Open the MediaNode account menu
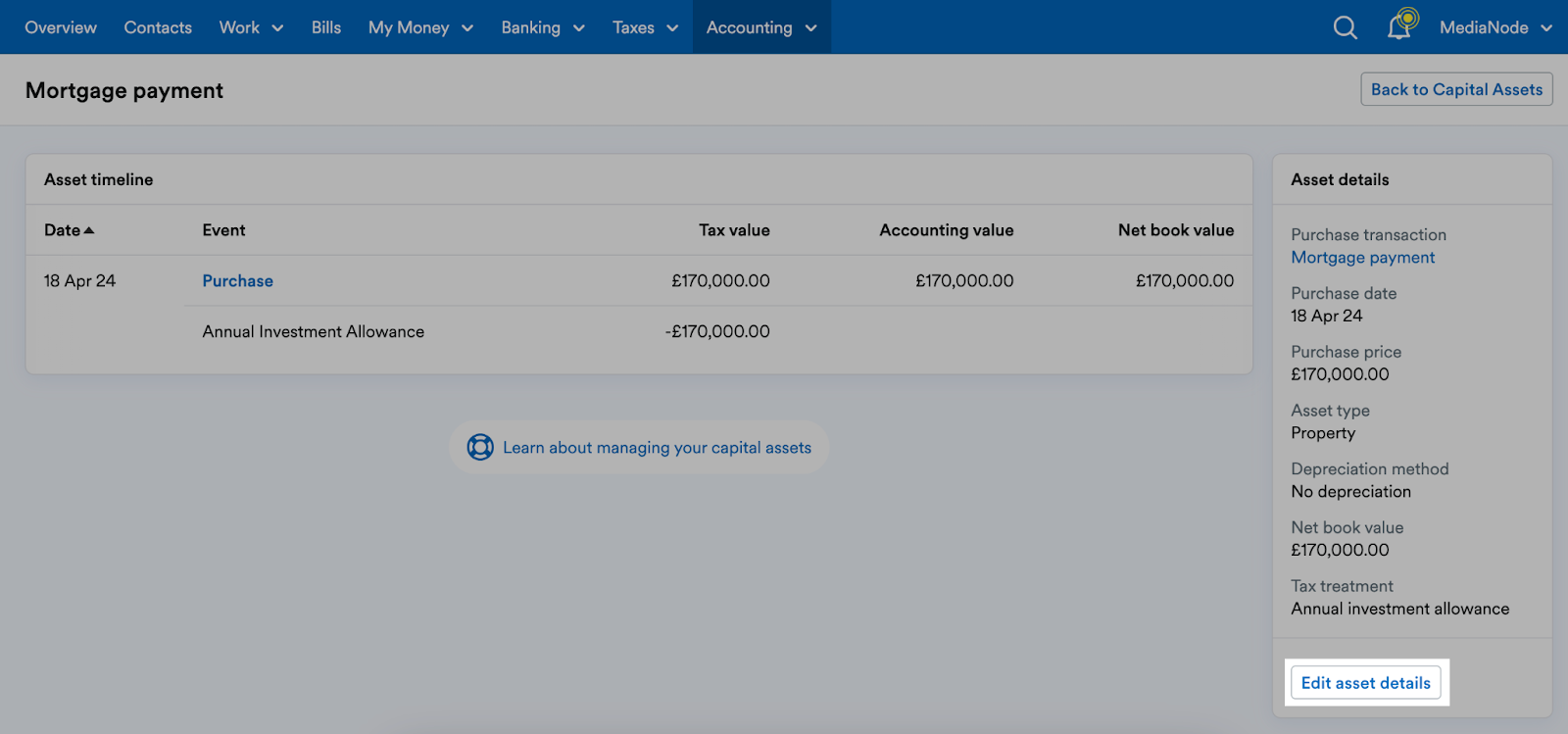 pyautogui.click(x=1495, y=27)
